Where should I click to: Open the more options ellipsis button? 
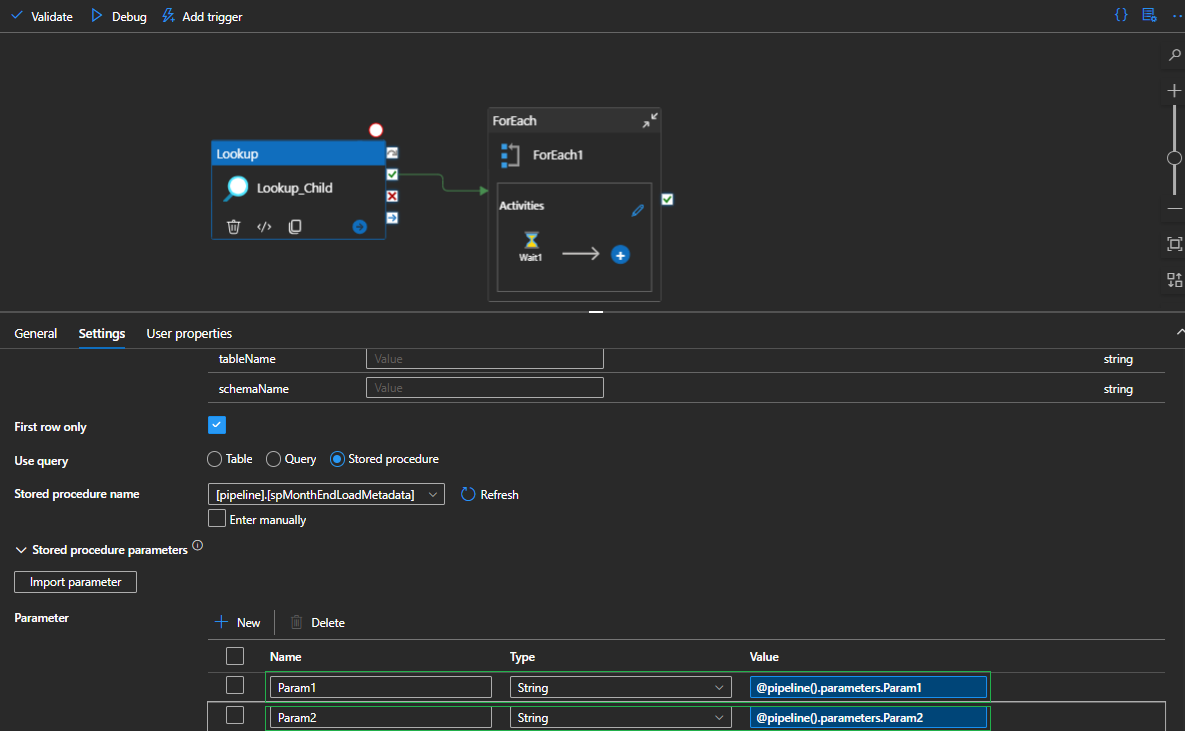[x=1177, y=16]
